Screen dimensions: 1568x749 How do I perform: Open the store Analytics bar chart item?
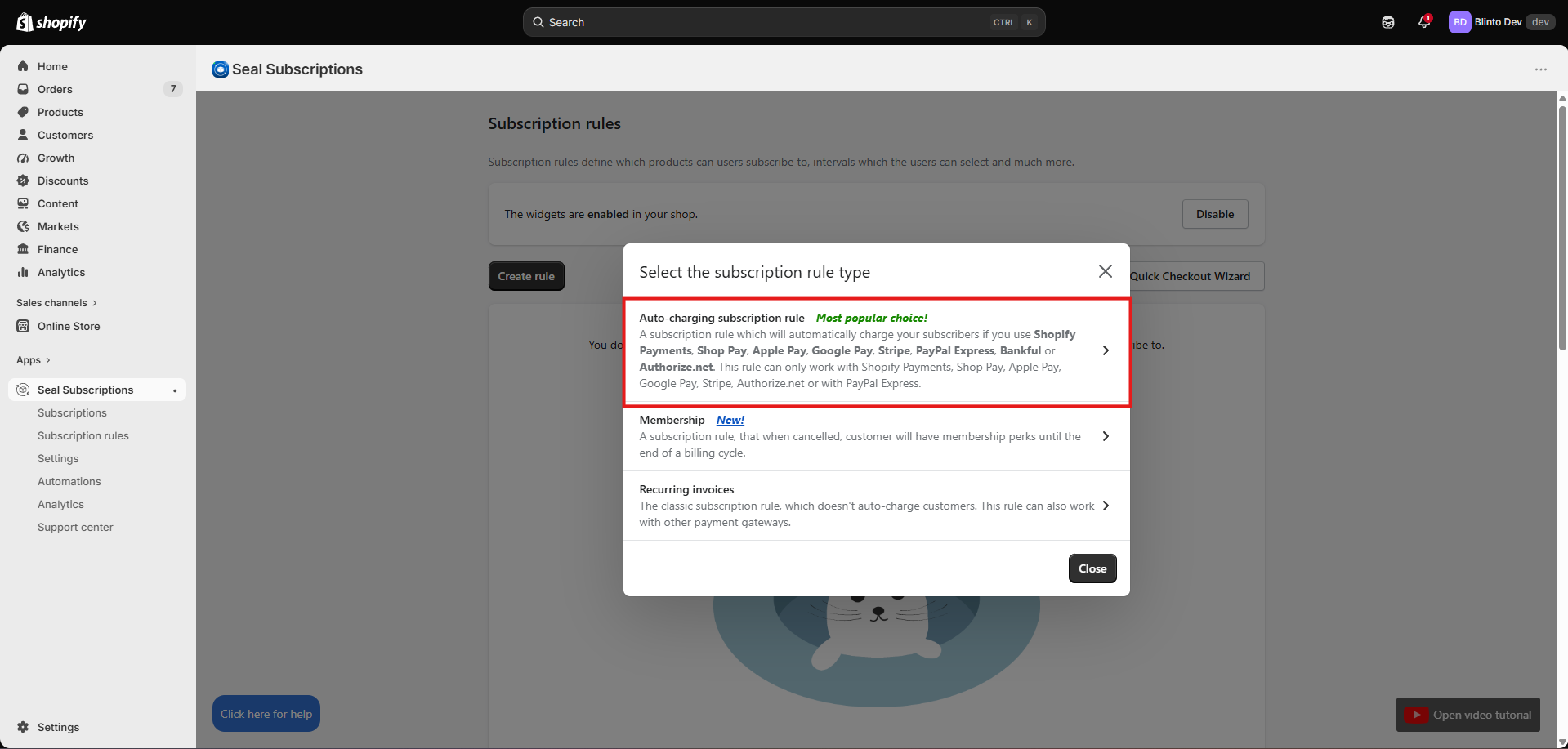tap(23, 272)
